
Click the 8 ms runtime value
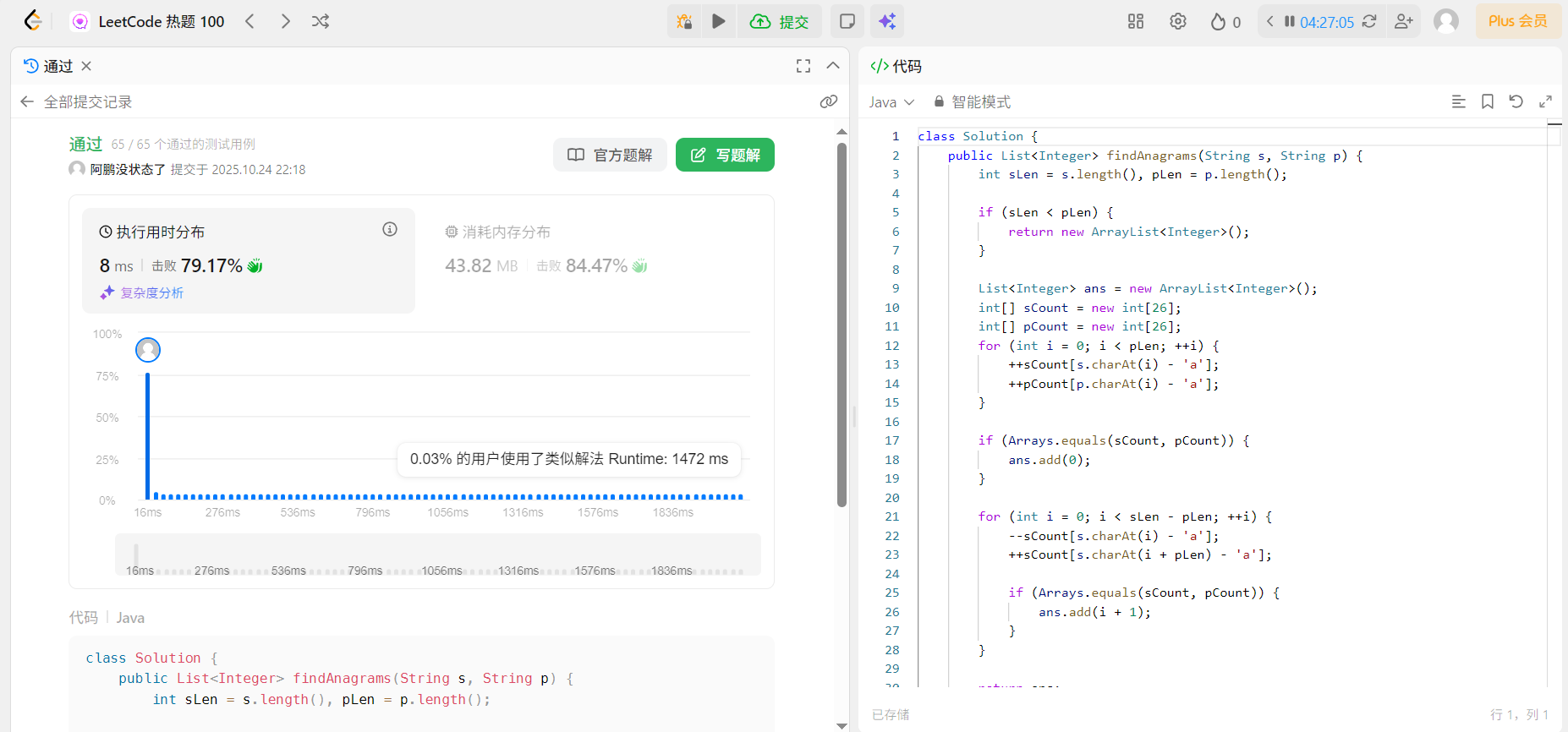[117, 265]
